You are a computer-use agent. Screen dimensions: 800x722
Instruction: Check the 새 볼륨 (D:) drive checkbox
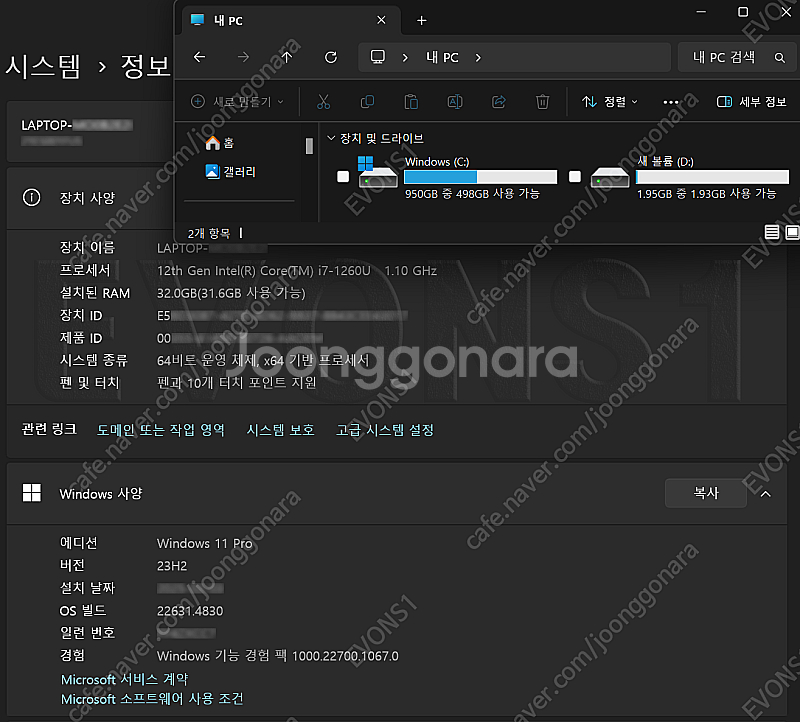coord(575,177)
